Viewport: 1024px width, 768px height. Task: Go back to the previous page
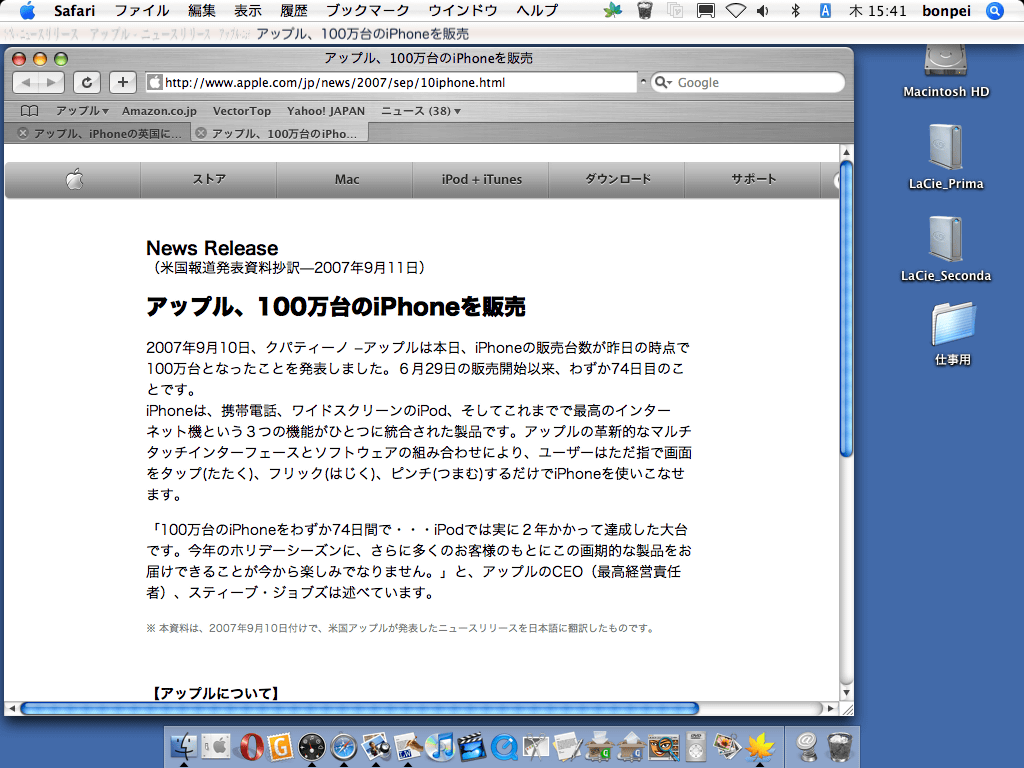coord(25,82)
